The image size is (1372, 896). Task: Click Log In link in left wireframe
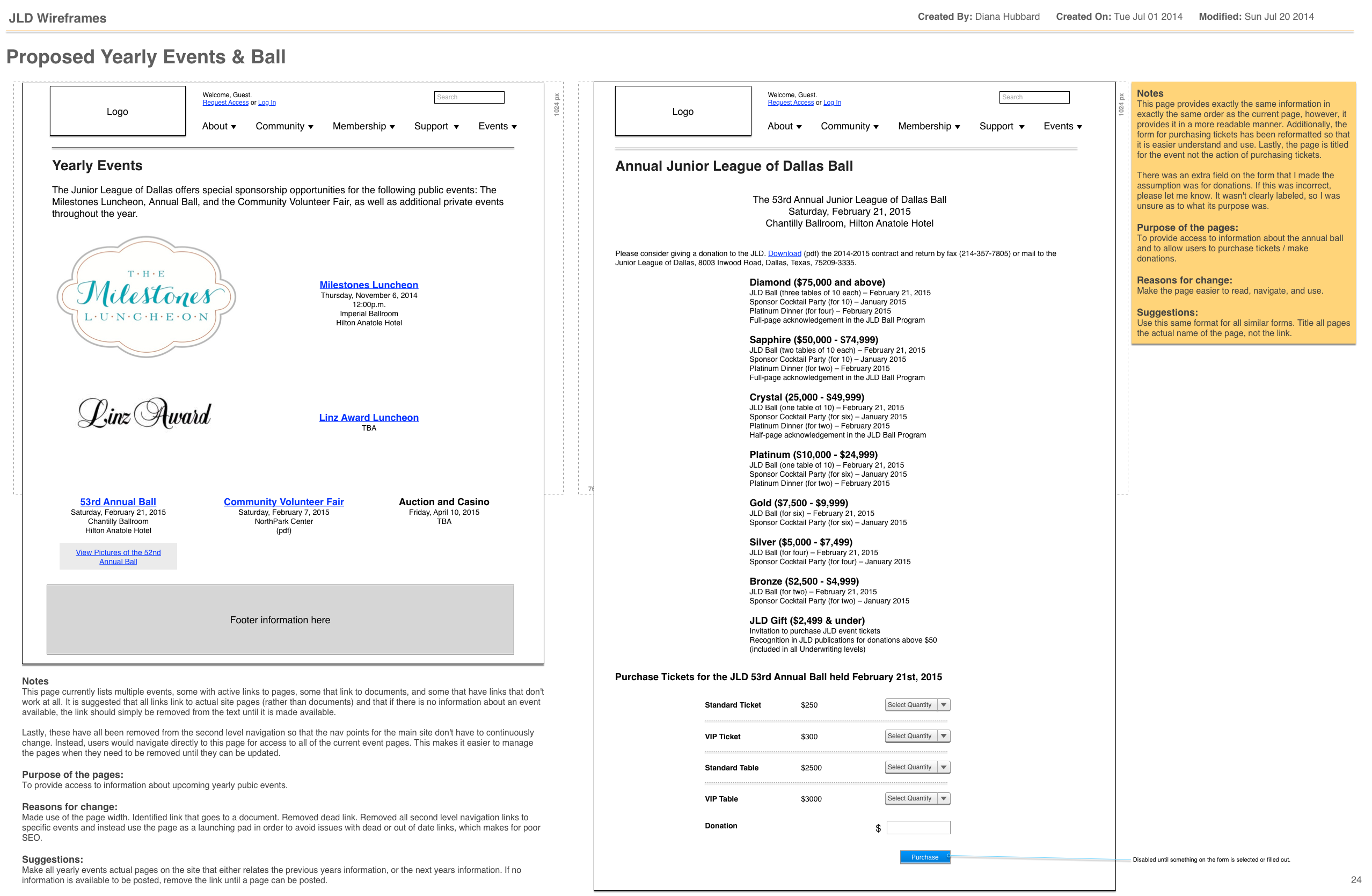point(267,103)
